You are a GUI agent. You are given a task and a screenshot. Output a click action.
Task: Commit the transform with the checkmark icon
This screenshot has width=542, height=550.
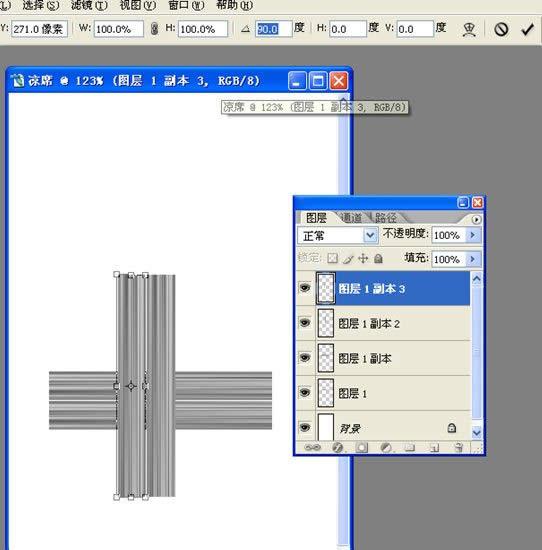527,29
